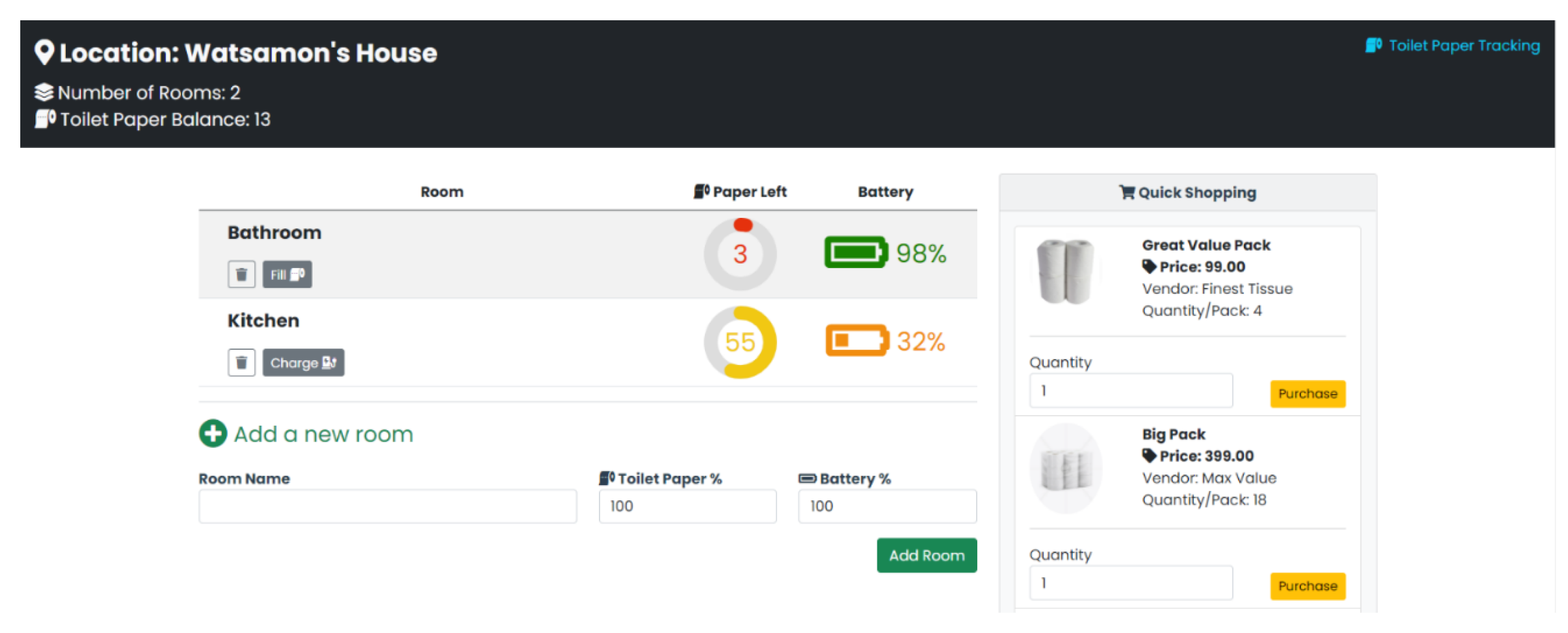Click the Toilet Paper % input field
1568x633 pixels.
[687, 506]
